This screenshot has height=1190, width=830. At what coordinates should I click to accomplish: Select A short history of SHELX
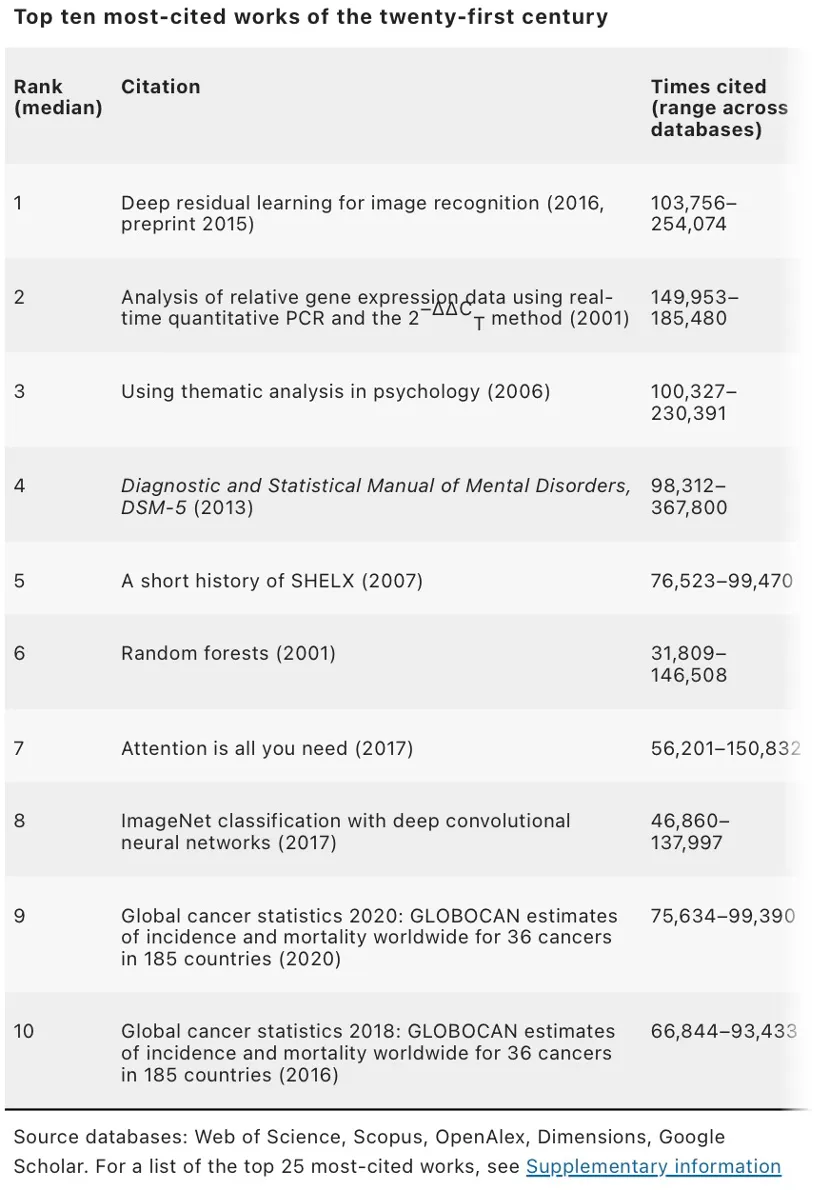[272, 580]
